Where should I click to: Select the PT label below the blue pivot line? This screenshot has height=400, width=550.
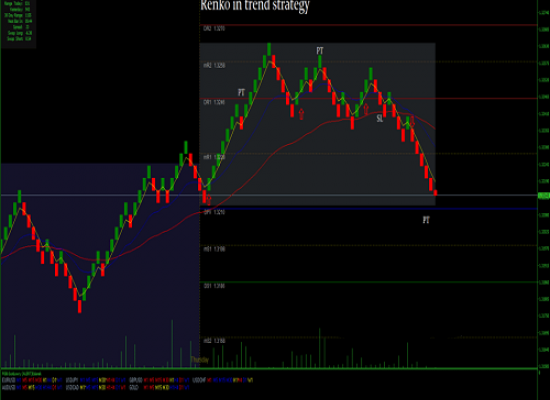tap(426, 220)
